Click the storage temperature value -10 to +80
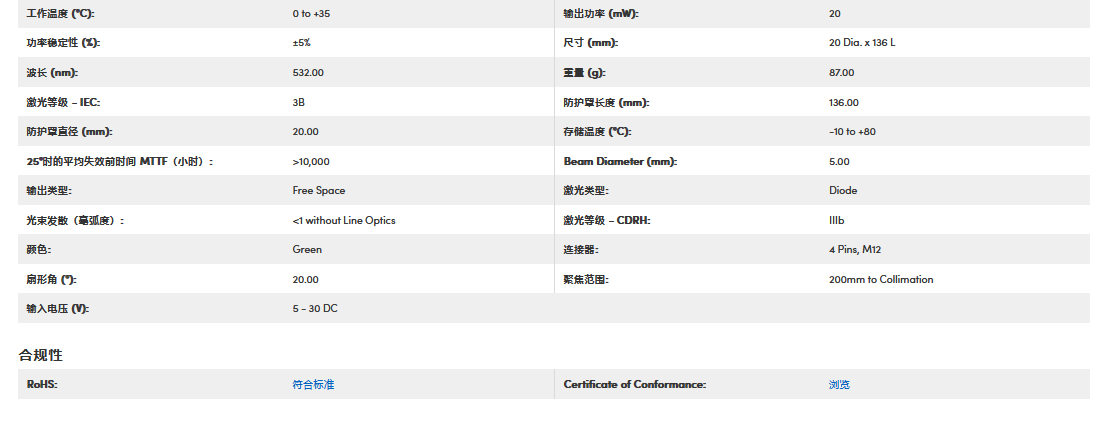Viewport: 1108px width, 425px height. point(852,132)
